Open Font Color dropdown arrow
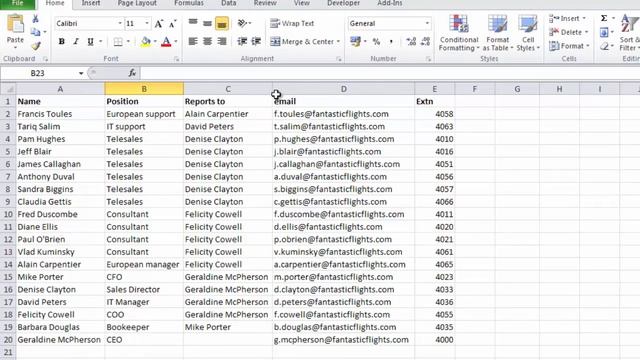This screenshot has height=360, width=640. click(x=176, y=42)
